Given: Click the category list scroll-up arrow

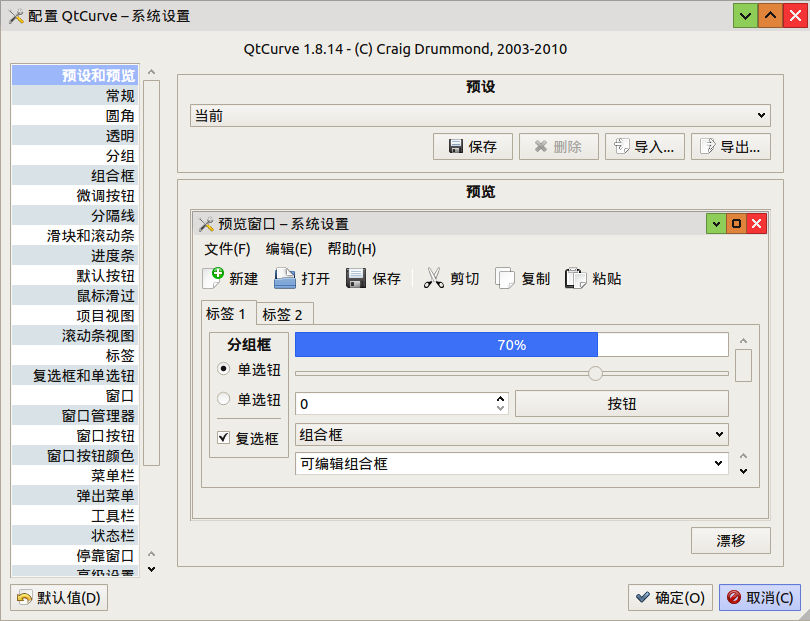Looking at the screenshot, I should [151, 72].
